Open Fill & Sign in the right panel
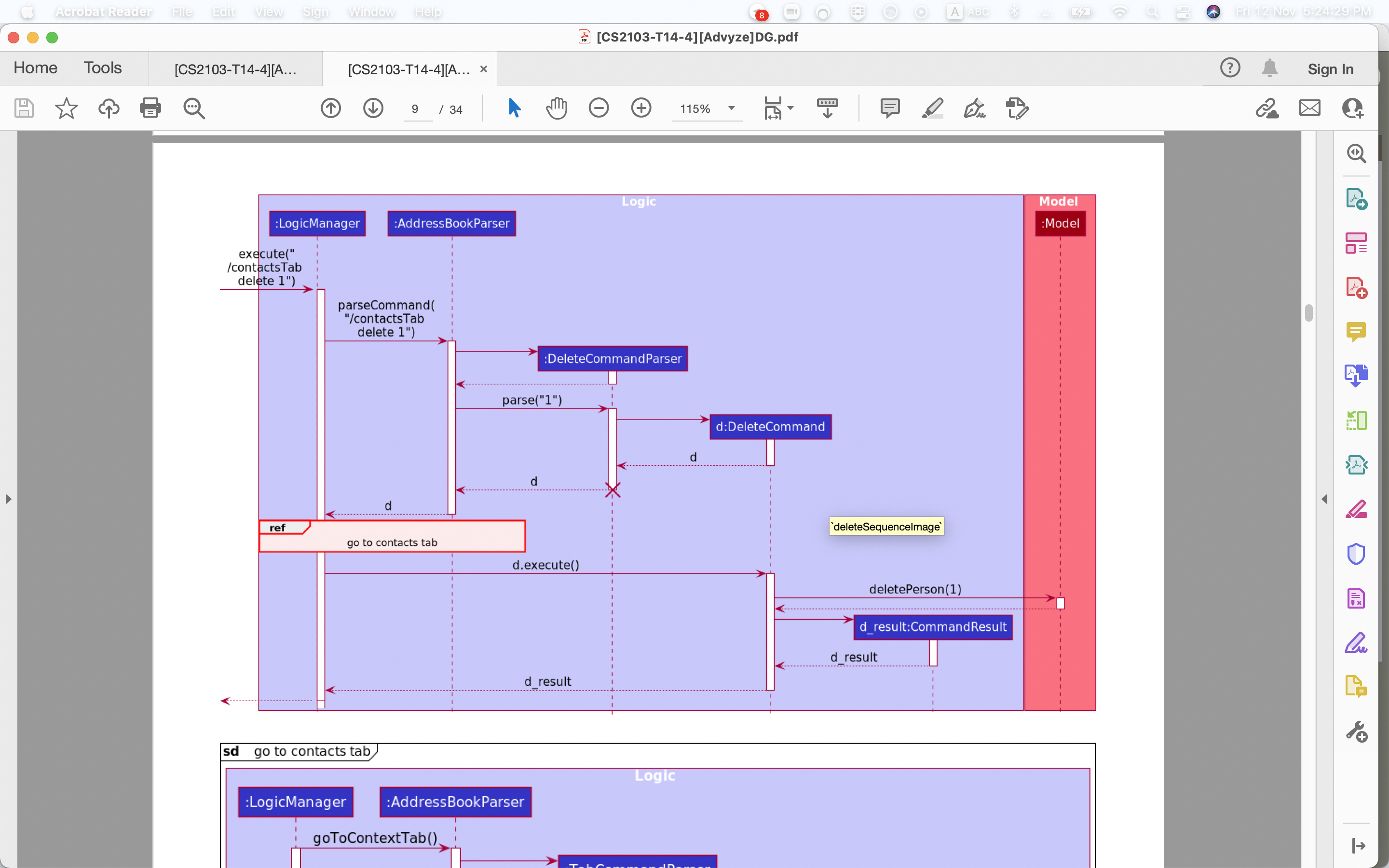Image resolution: width=1389 pixels, height=868 pixels. [x=1356, y=643]
